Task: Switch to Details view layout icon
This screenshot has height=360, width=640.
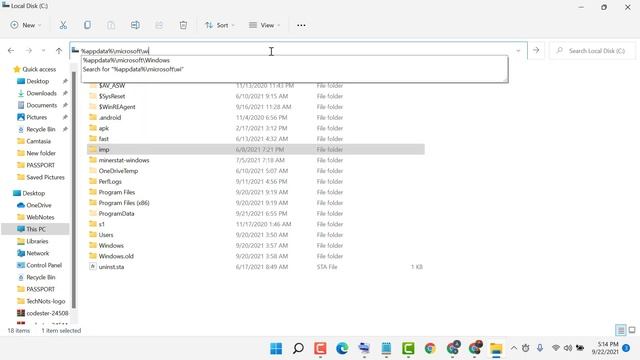Action: point(620,330)
